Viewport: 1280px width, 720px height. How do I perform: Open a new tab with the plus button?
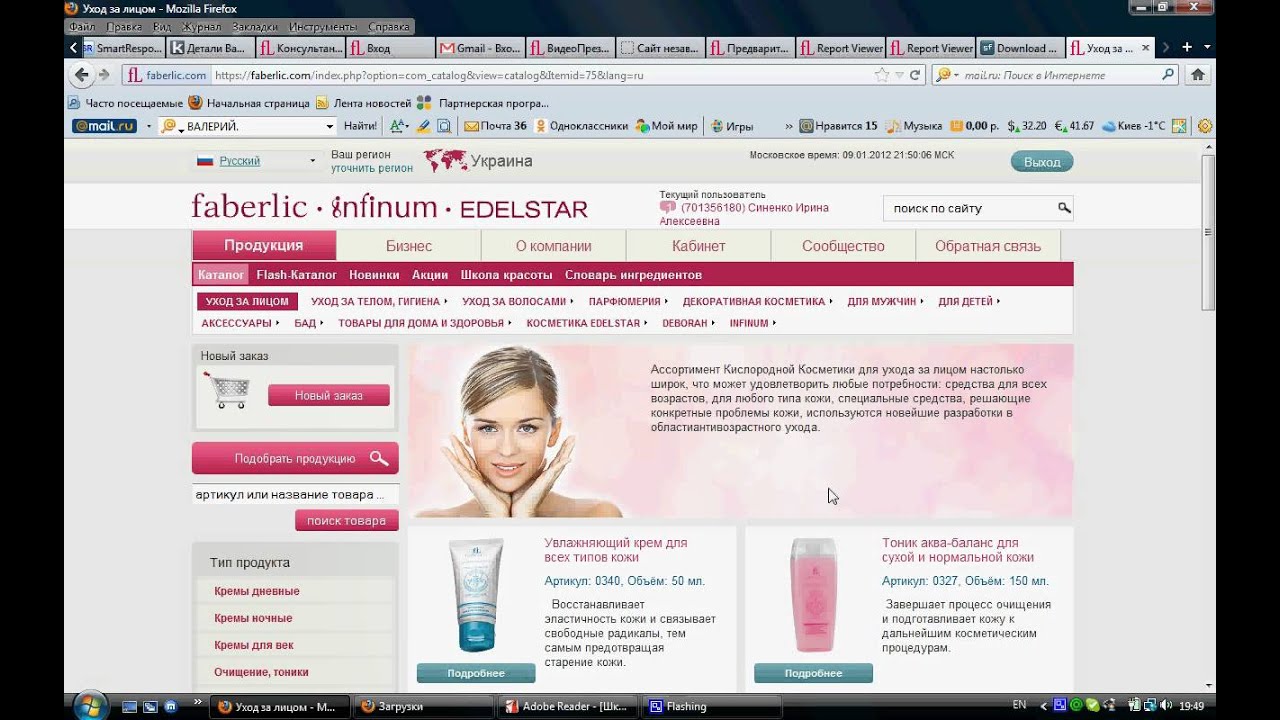pos(1187,47)
